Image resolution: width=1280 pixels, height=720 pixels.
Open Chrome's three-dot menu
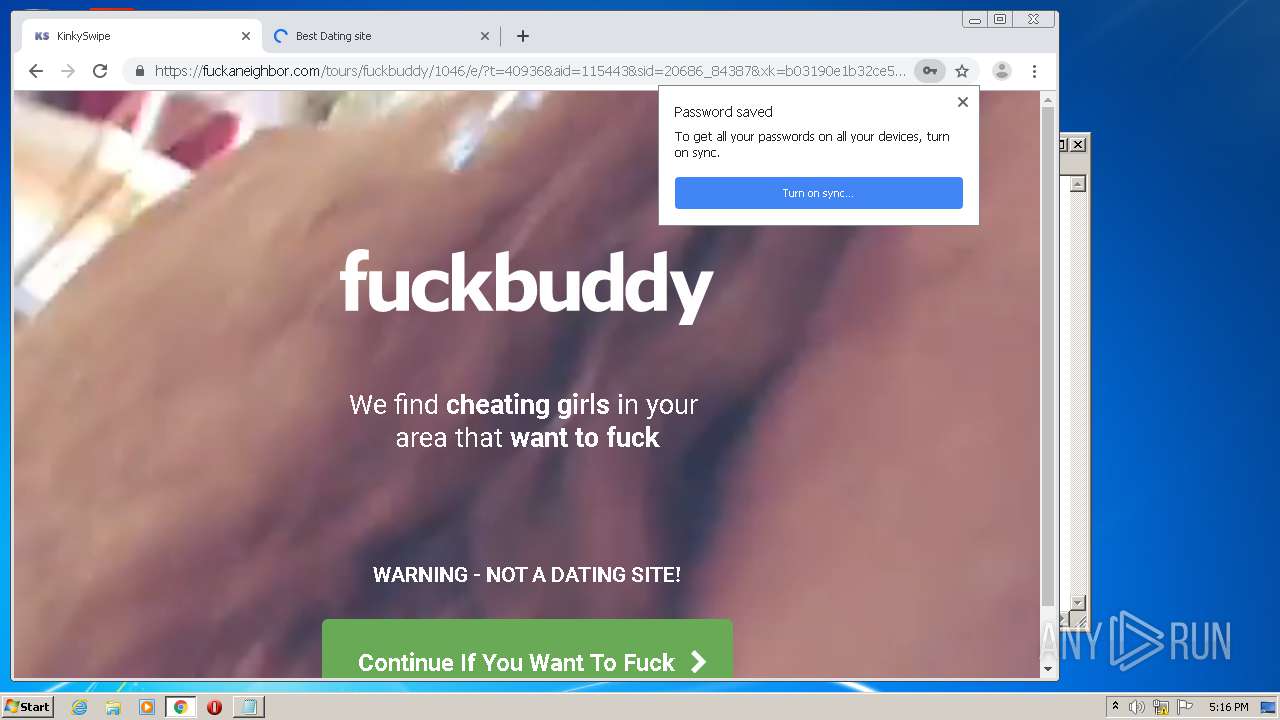pos(1034,71)
